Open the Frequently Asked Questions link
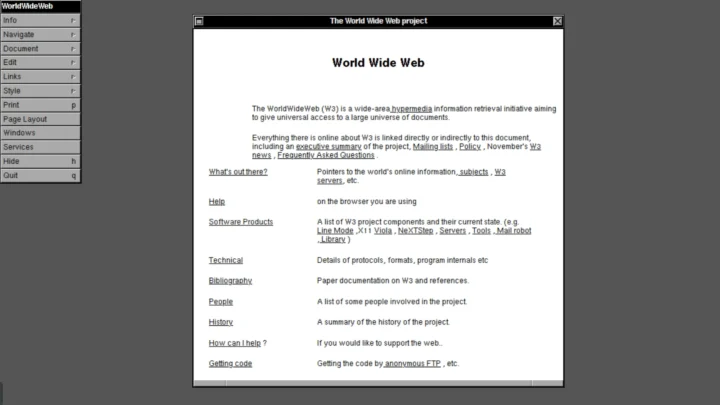 (x=326, y=155)
